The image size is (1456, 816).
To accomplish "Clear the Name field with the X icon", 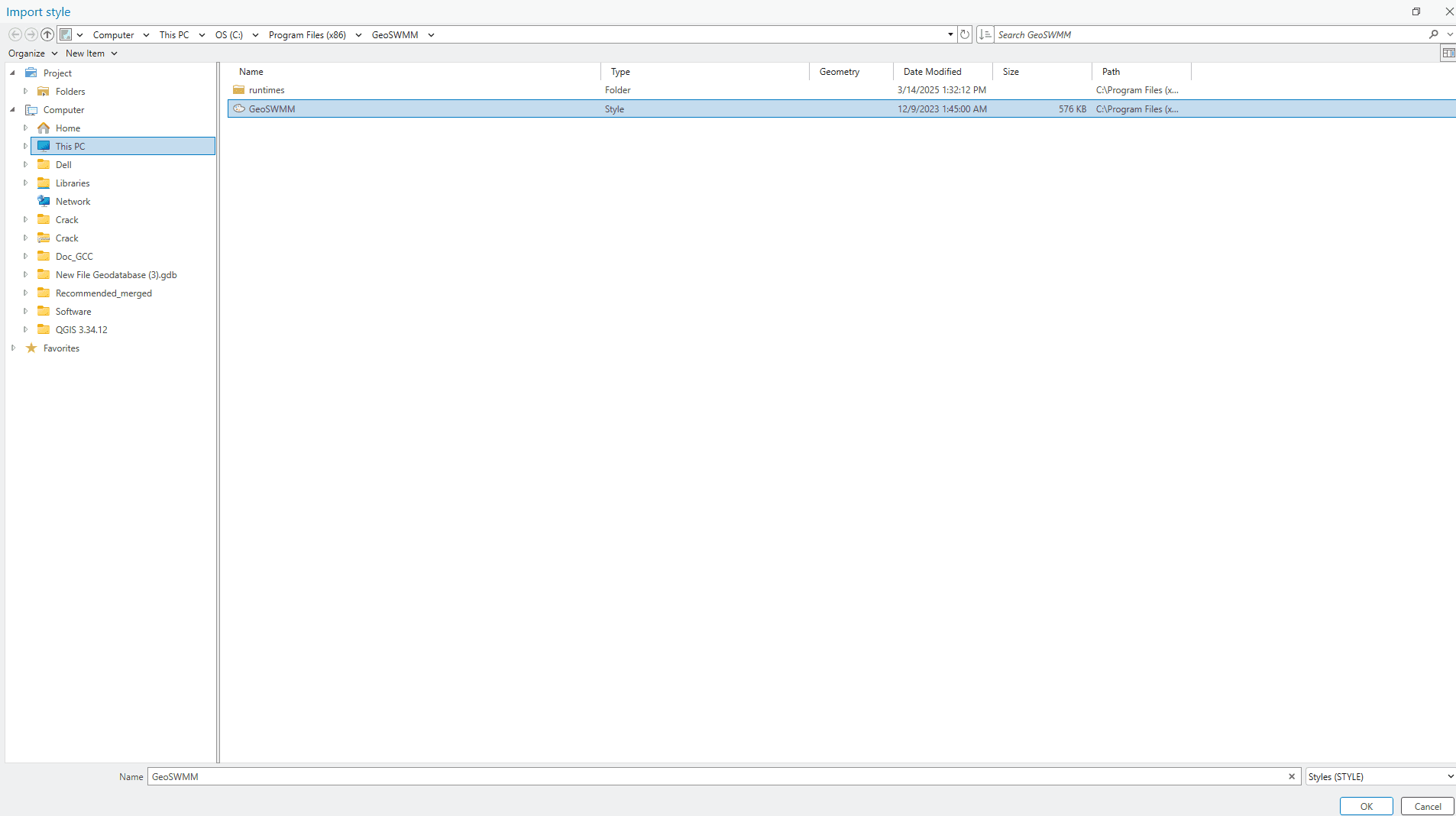I will (1291, 776).
